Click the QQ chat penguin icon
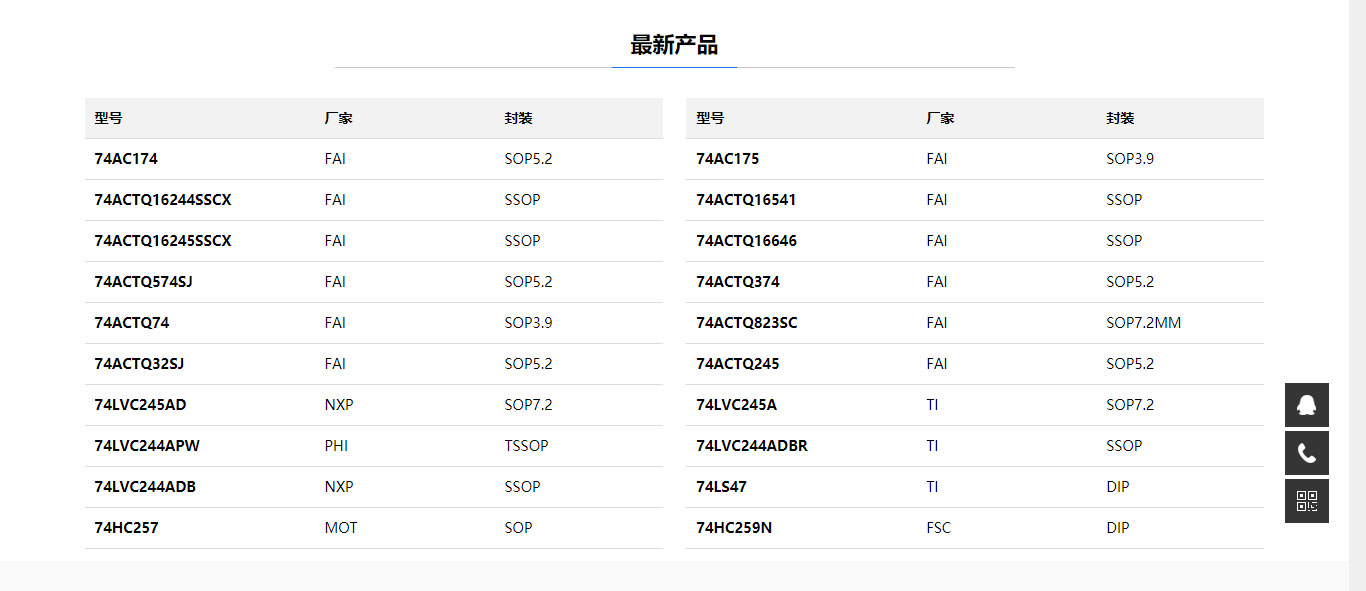Viewport: 1366px width, 591px height. click(x=1306, y=405)
